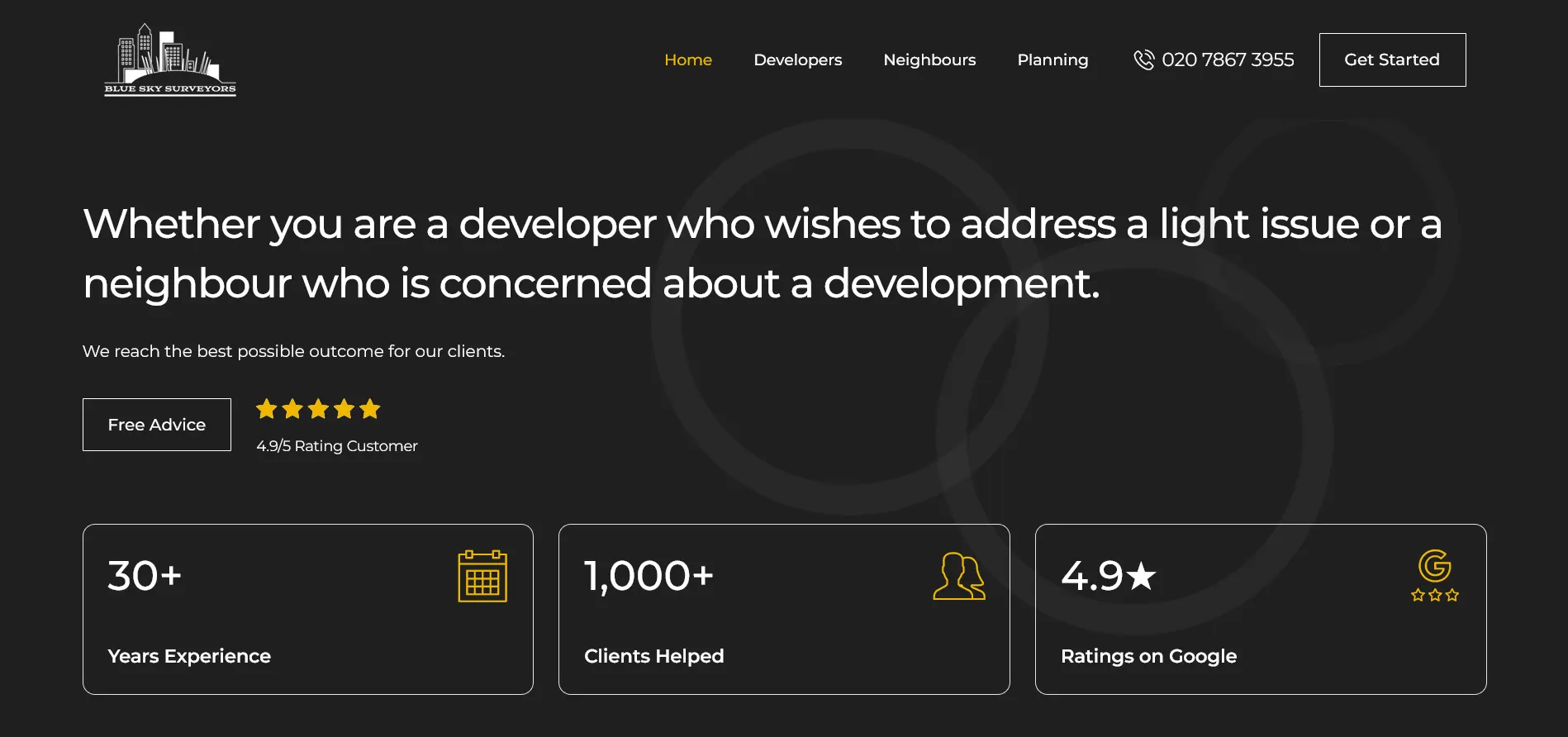Click the fifth gold rating star

370,409
